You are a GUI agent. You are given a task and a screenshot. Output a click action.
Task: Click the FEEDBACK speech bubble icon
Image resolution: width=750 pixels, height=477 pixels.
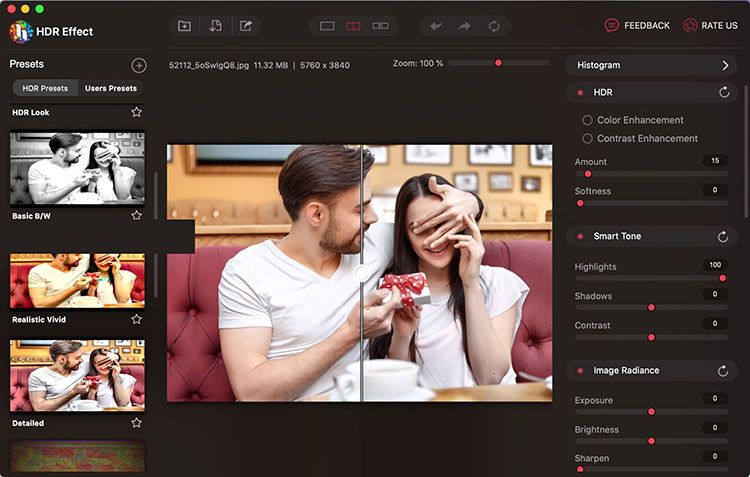tap(611, 25)
